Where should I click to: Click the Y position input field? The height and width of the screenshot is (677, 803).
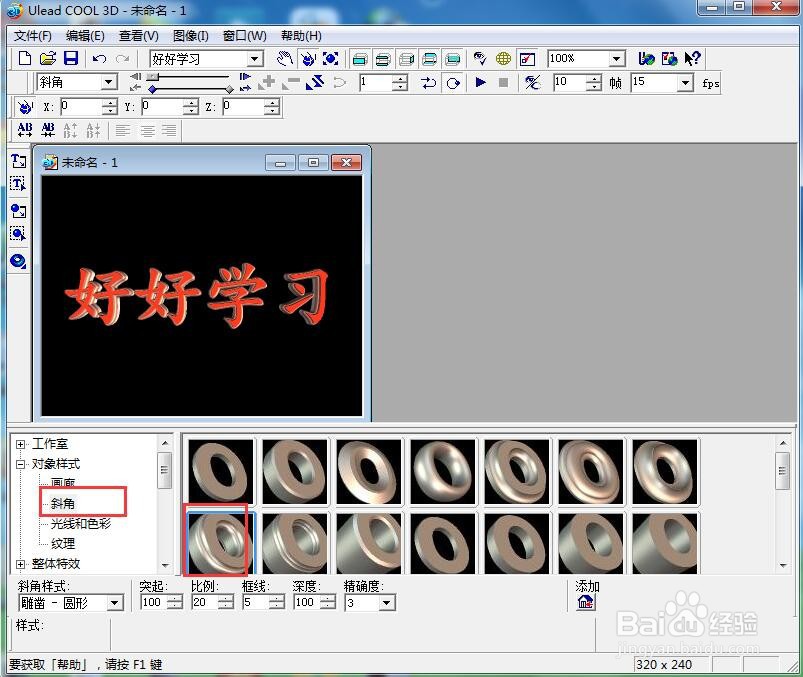click(163, 107)
